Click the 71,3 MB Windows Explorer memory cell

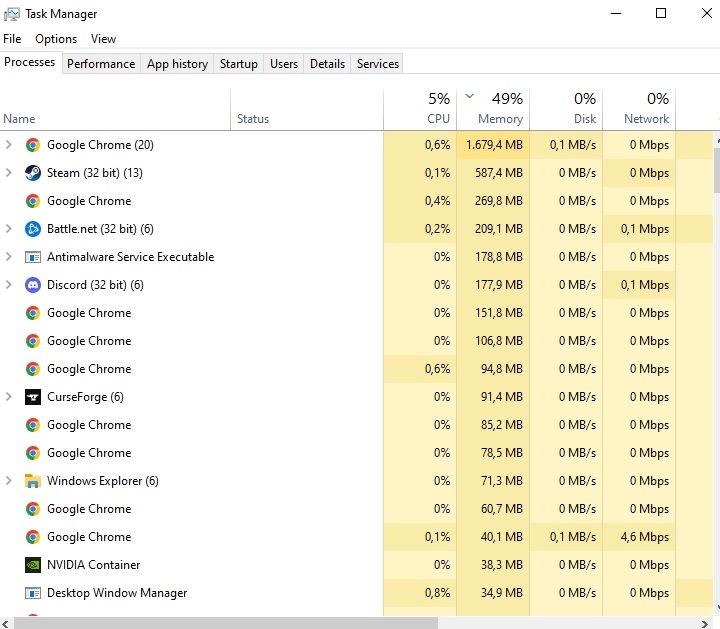[493, 481]
